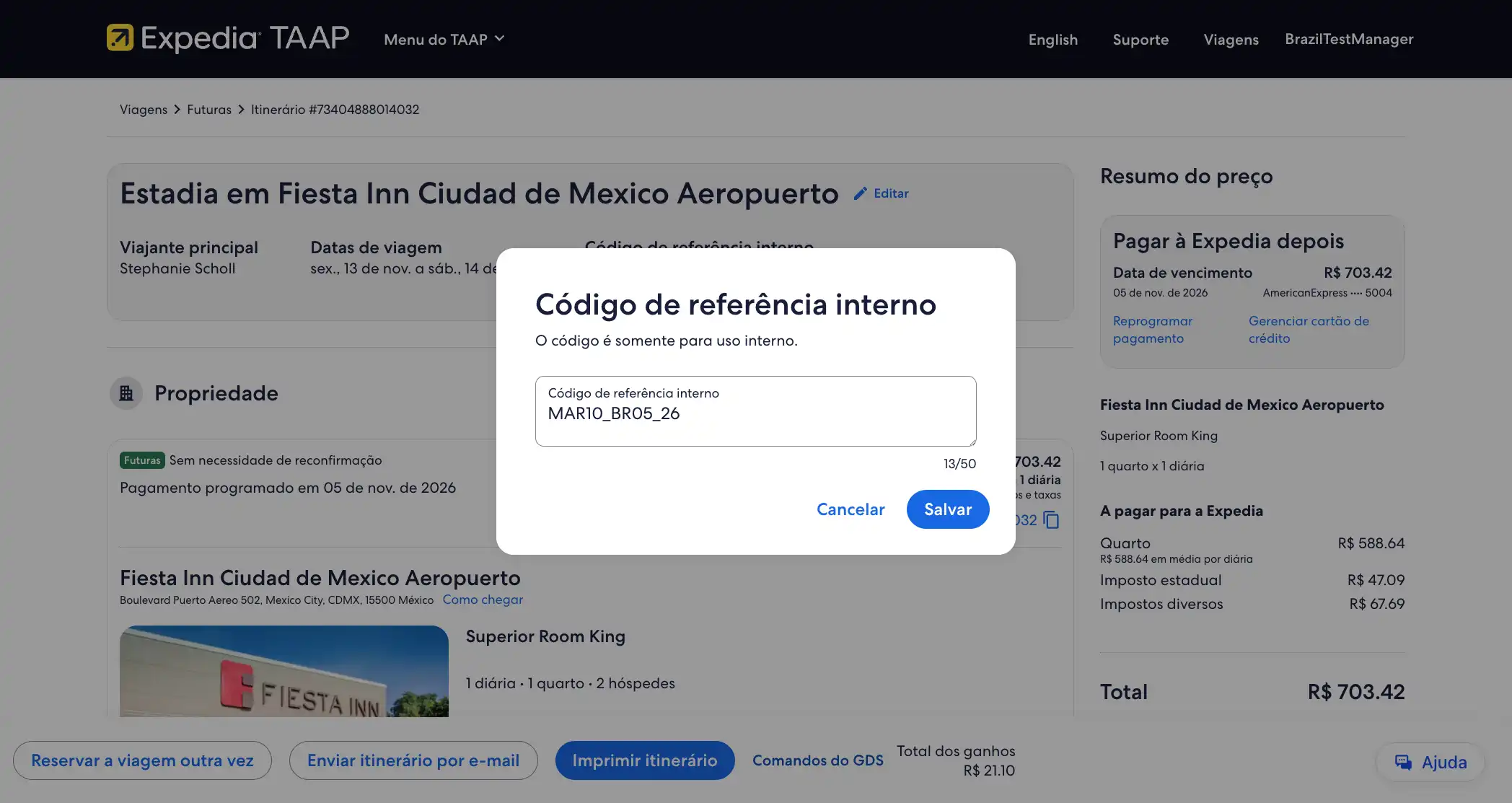Open the Fiesta Inn hotel photo
Viewport: 1512px width, 803px height.
(284, 671)
